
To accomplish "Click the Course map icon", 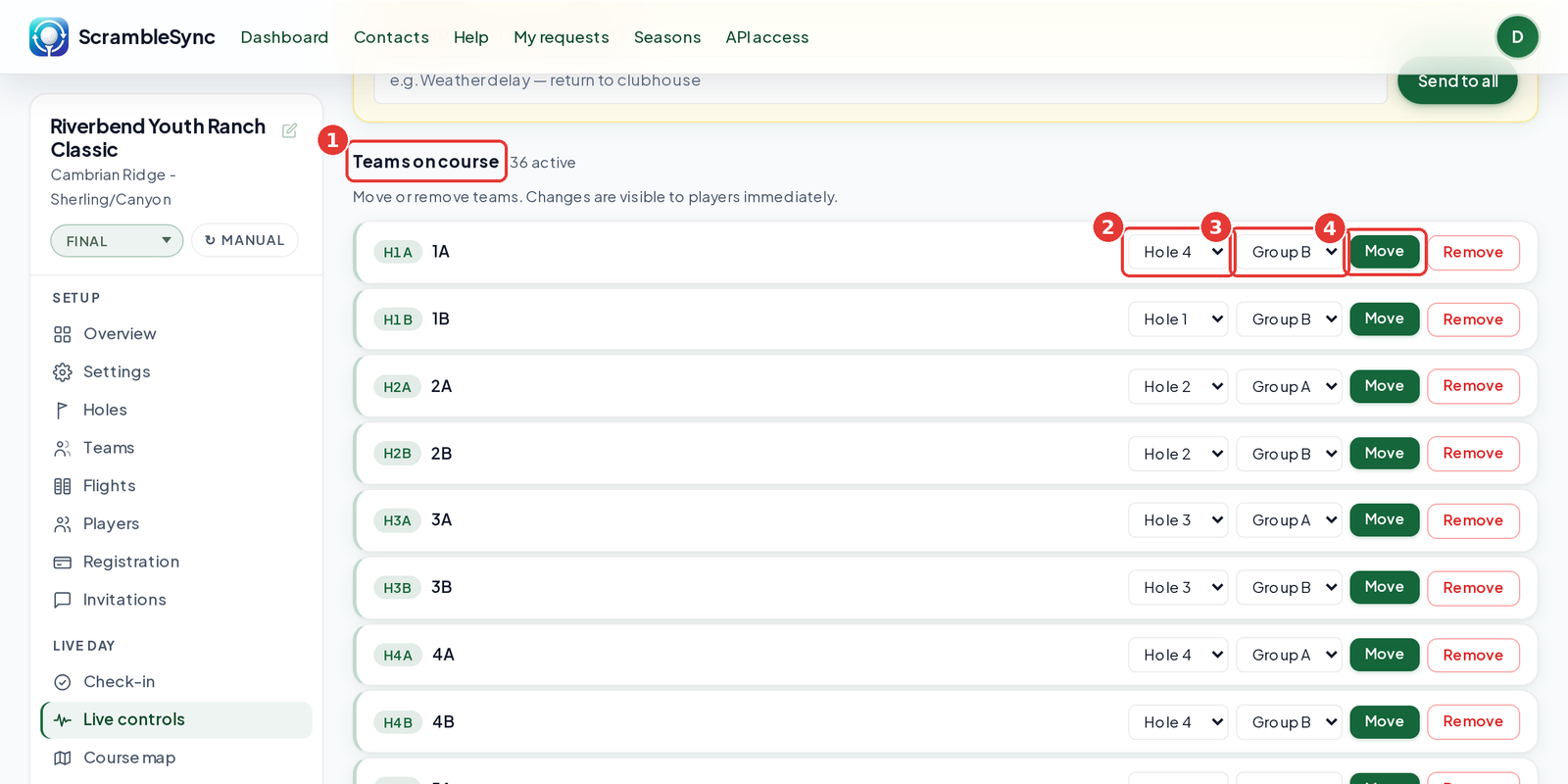I will pyautogui.click(x=63, y=758).
